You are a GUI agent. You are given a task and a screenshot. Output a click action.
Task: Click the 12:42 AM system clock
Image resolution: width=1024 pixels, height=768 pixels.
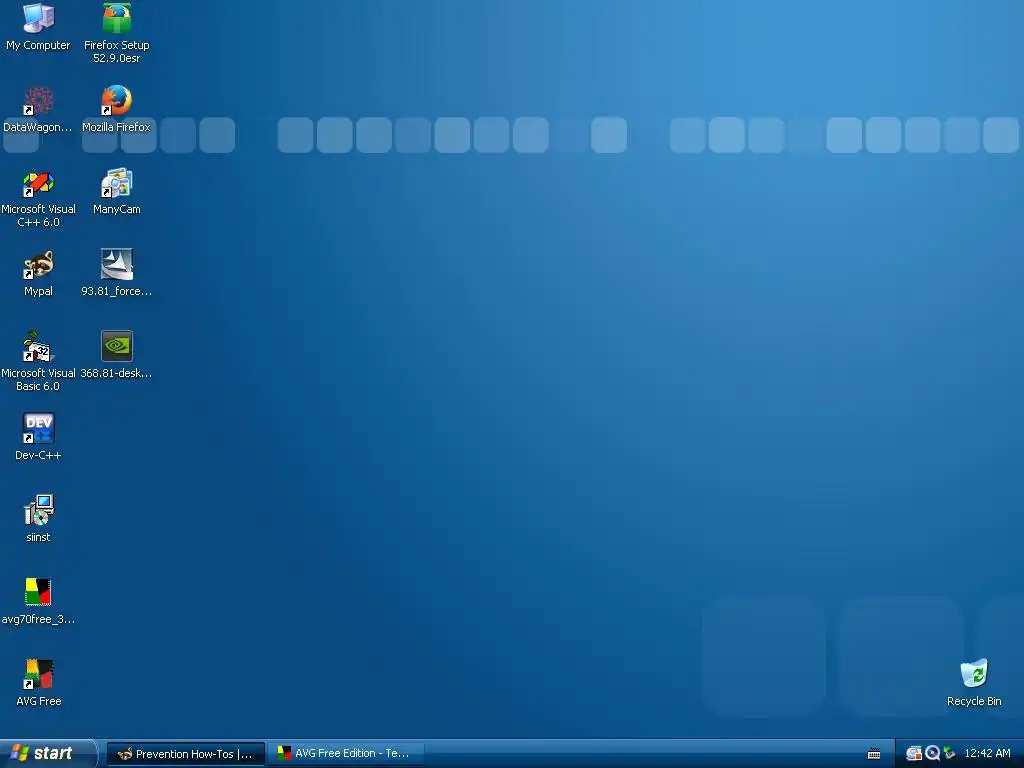click(x=987, y=754)
